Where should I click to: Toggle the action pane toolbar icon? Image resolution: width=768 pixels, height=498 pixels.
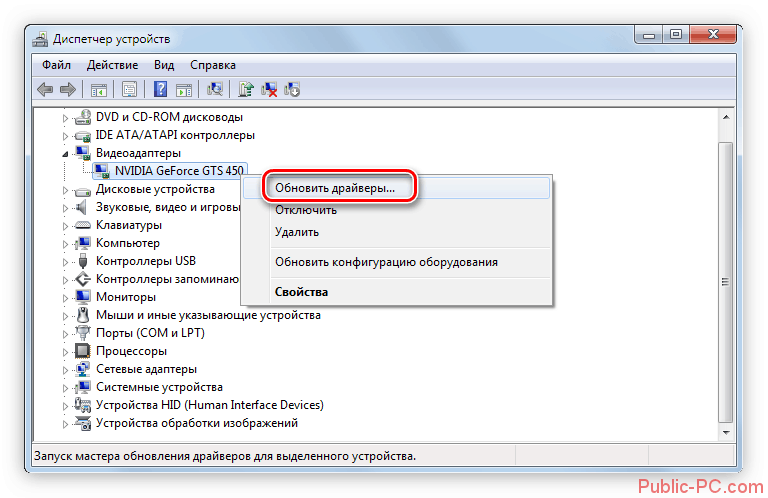[184, 90]
